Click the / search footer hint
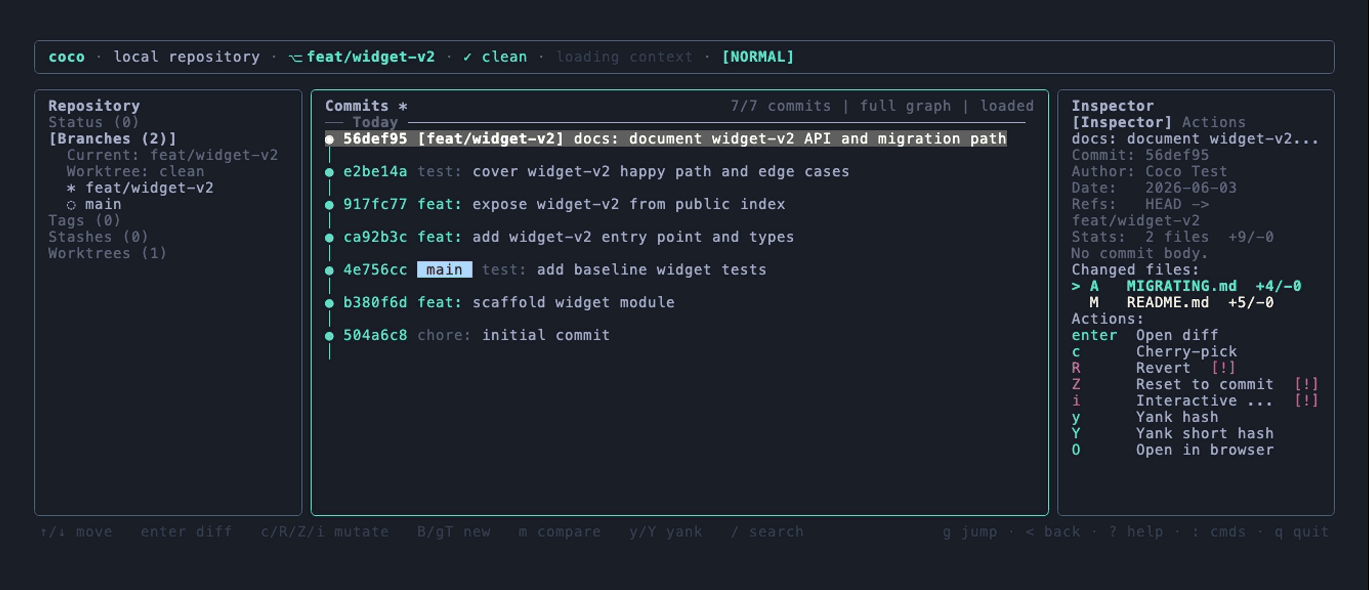The height and width of the screenshot is (590, 1369). tap(767, 532)
